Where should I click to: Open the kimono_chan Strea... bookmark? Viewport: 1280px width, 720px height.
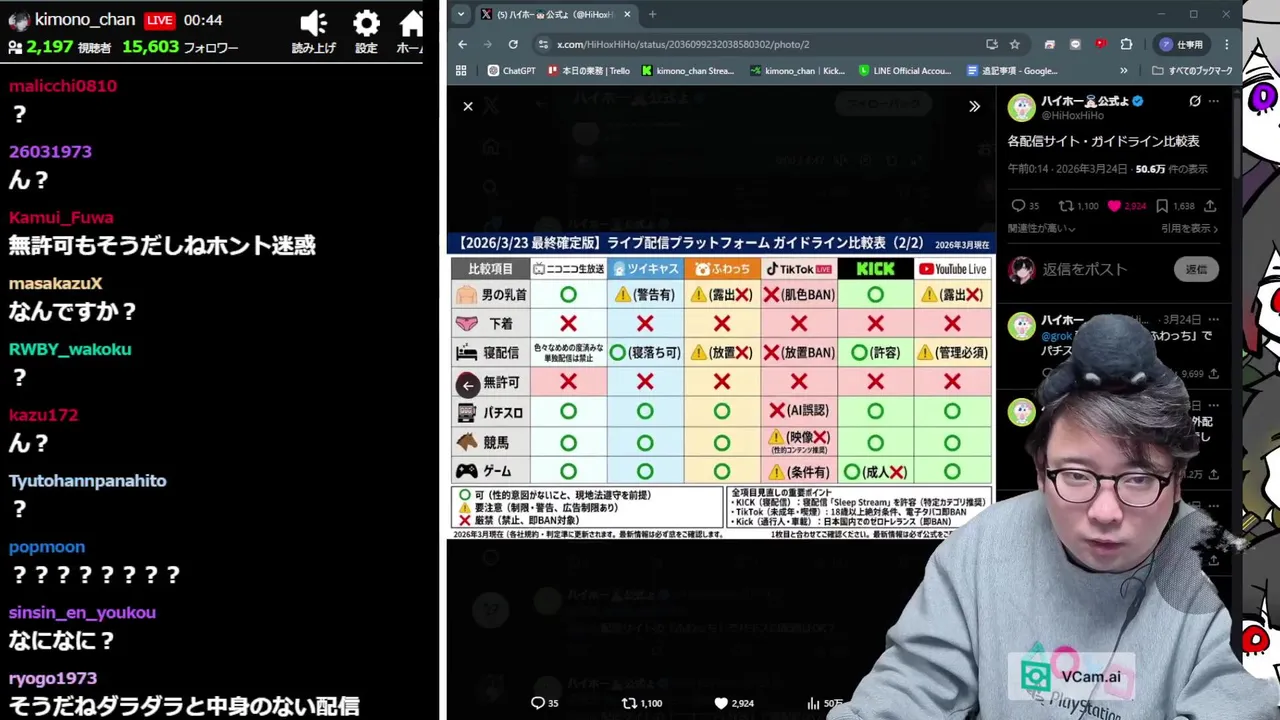689,71
